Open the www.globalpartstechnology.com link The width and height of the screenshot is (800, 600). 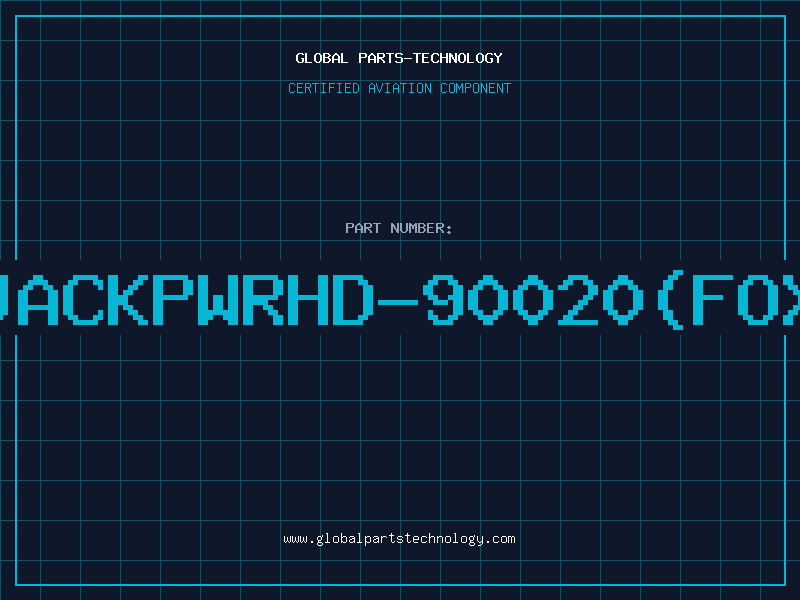coord(399,539)
